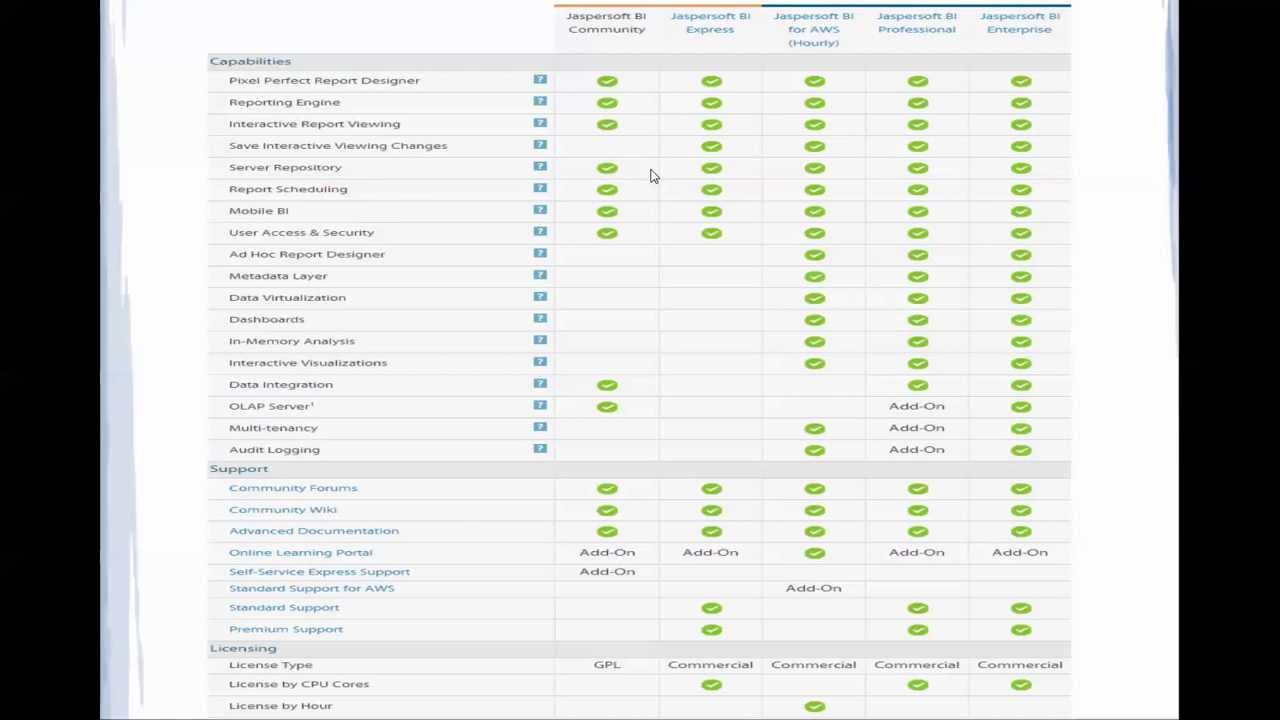Open the Advanced Documentation link

tap(314, 531)
